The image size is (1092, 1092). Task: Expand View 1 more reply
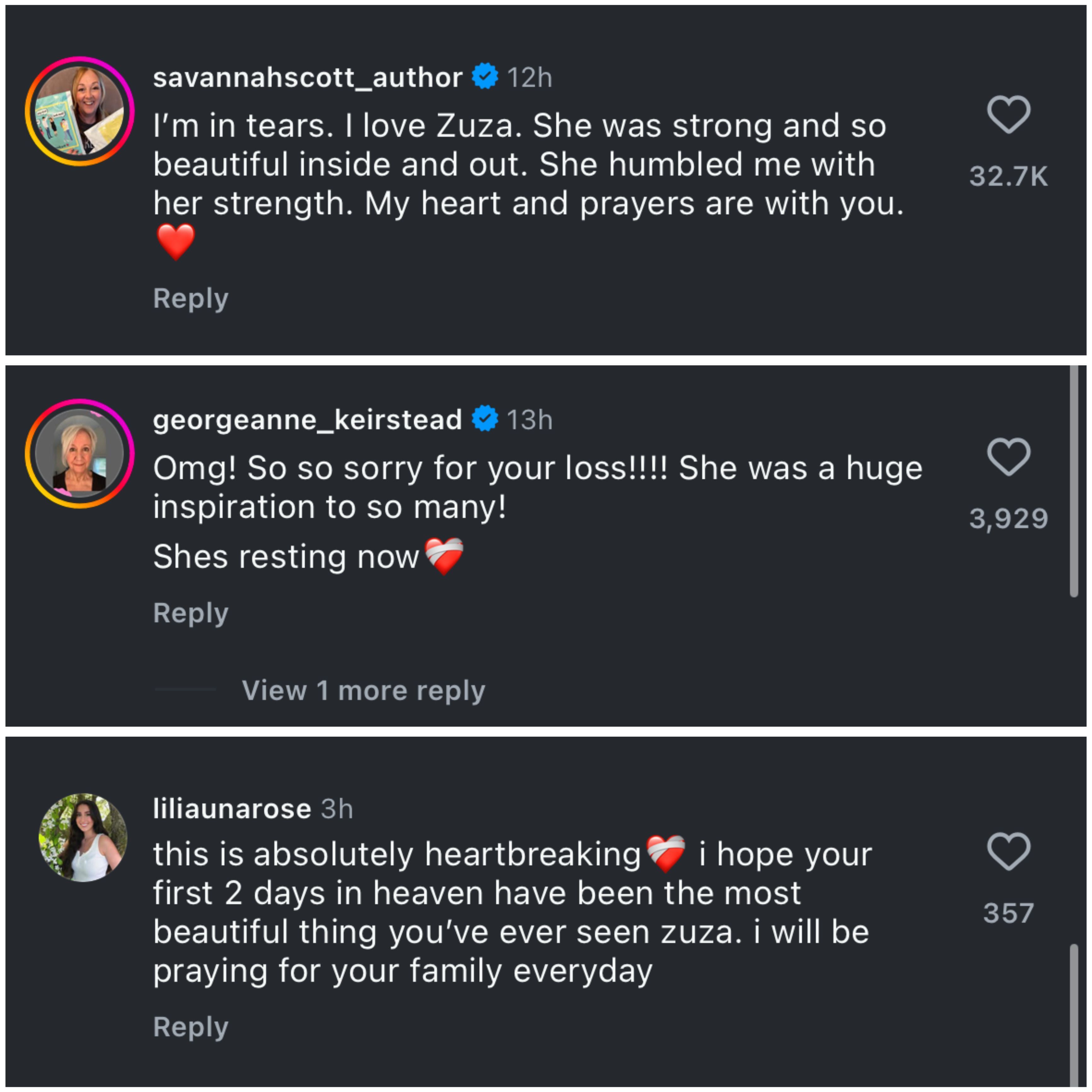[363, 690]
